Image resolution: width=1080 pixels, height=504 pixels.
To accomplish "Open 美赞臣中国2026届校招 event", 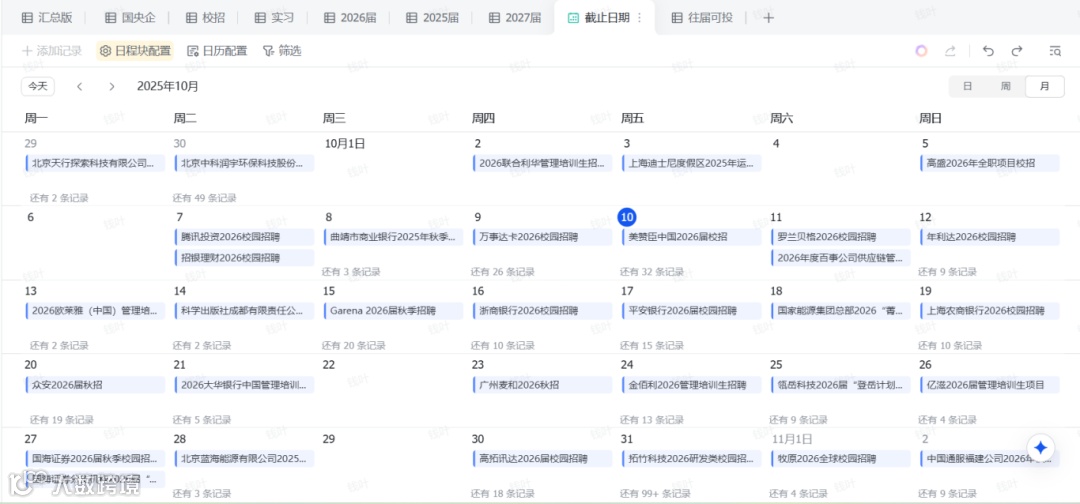I will coord(691,237).
